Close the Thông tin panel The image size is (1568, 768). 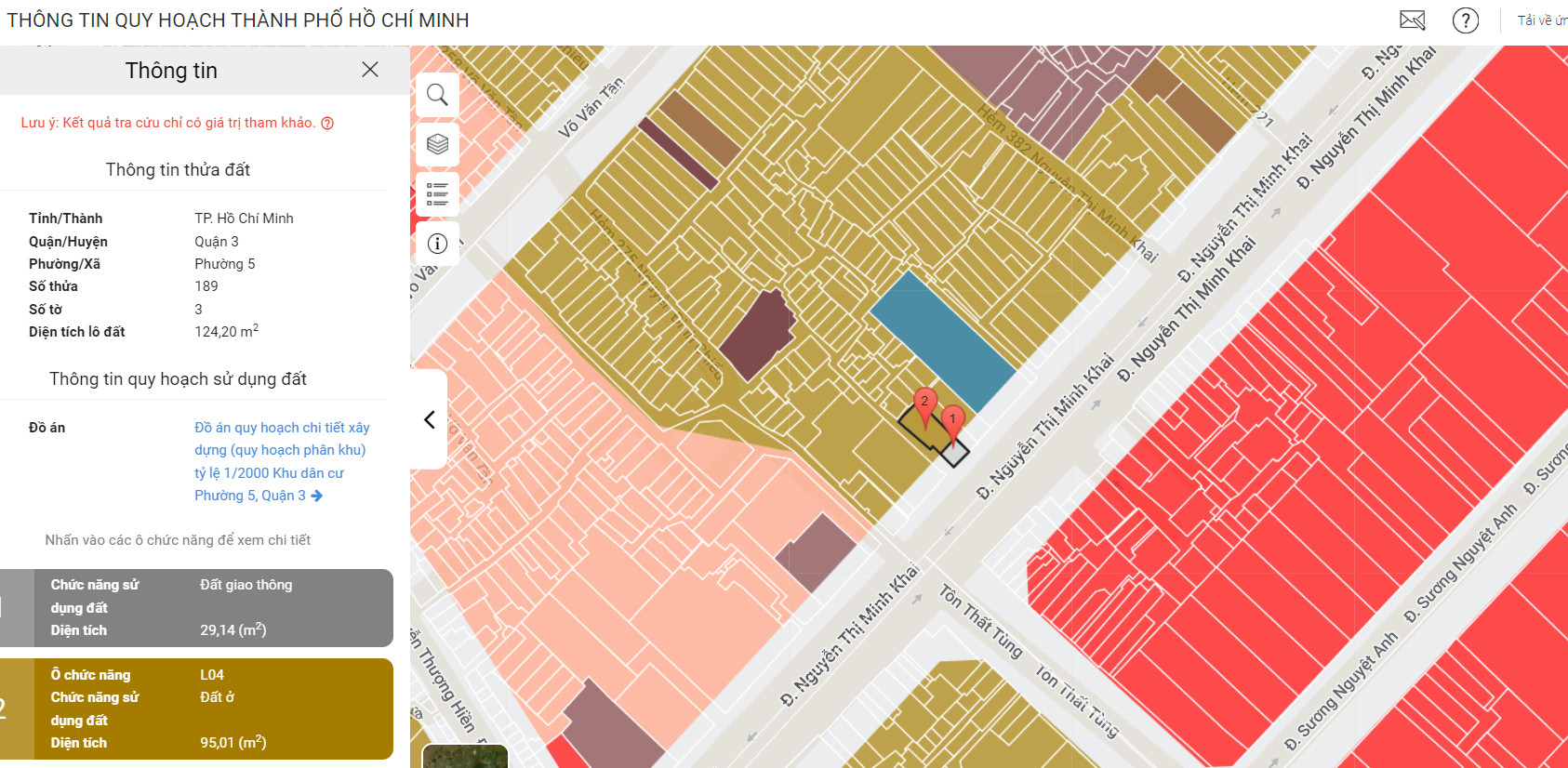pos(369,70)
